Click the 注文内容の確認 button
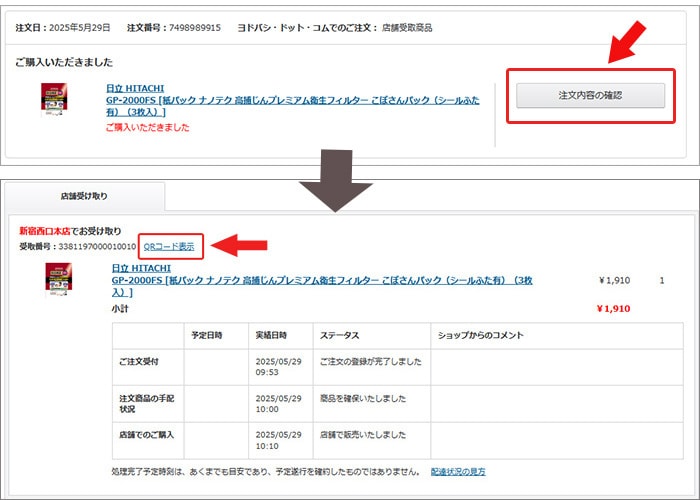 pos(590,95)
